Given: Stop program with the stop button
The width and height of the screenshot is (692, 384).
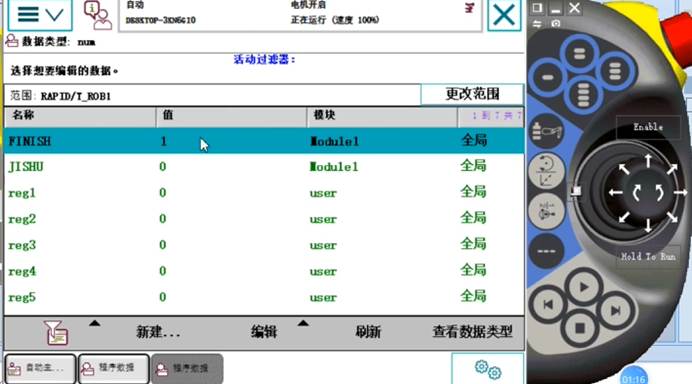Looking at the screenshot, I should pyautogui.click(x=580, y=328).
